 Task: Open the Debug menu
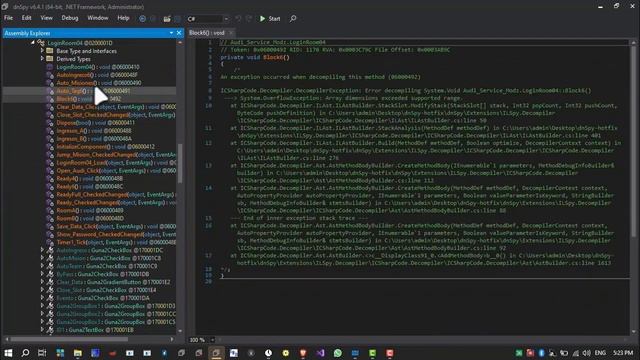coord(70,18)
